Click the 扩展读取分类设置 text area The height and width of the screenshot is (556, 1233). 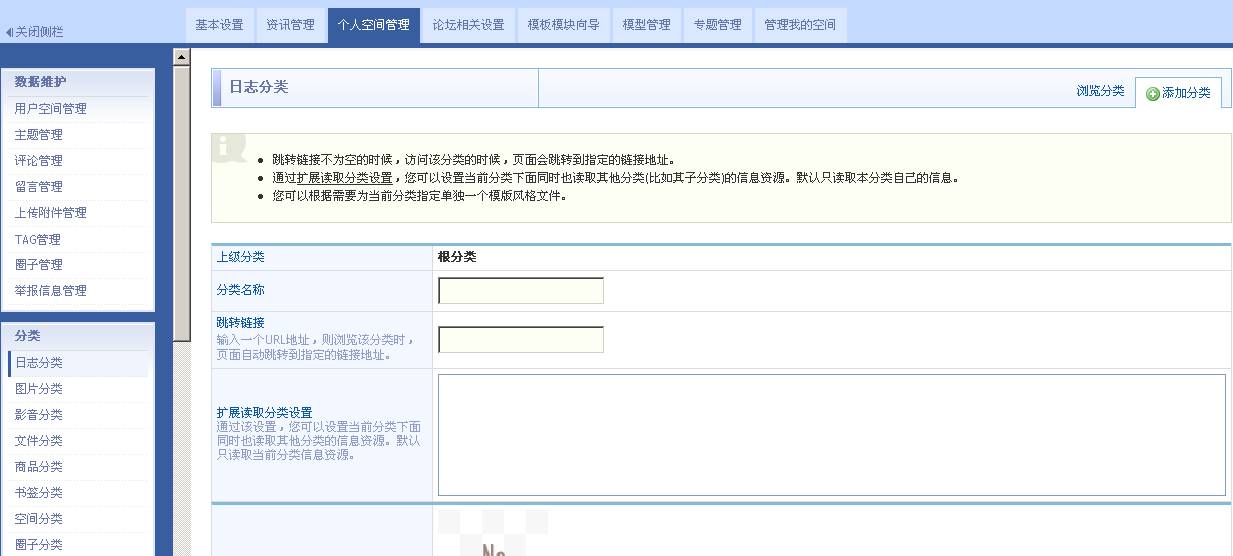tap(832, 435)
